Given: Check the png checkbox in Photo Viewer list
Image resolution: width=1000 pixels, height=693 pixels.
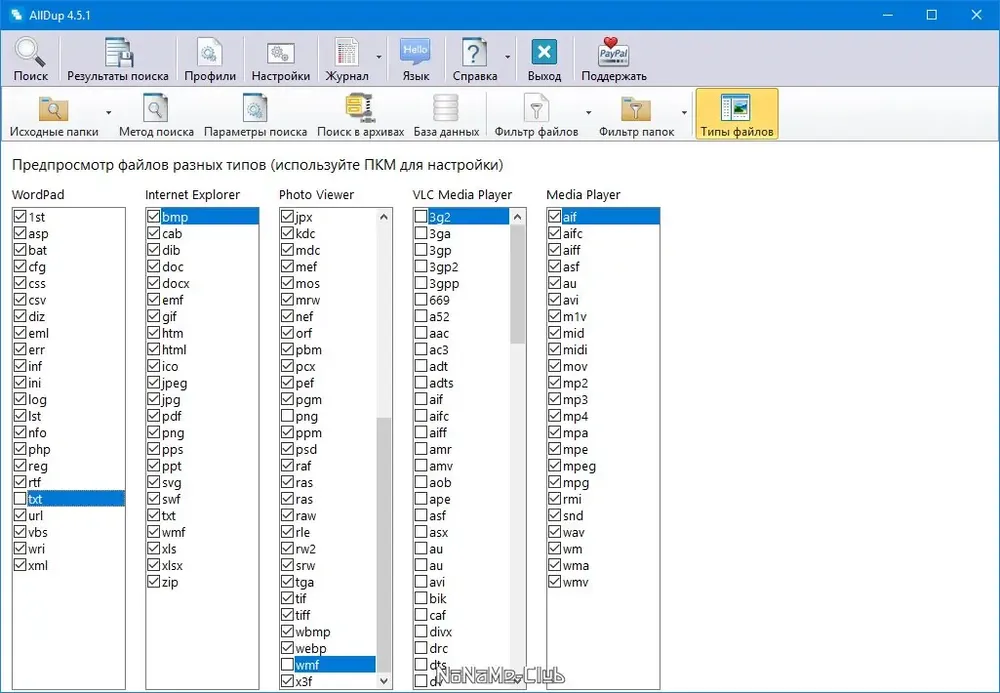Looking at the screenshot, I should [287, 416].
